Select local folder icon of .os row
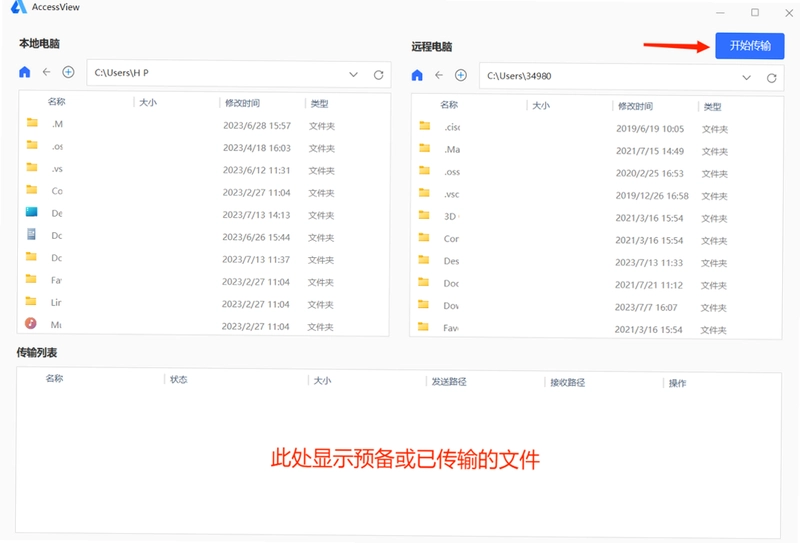 [32, 145]
